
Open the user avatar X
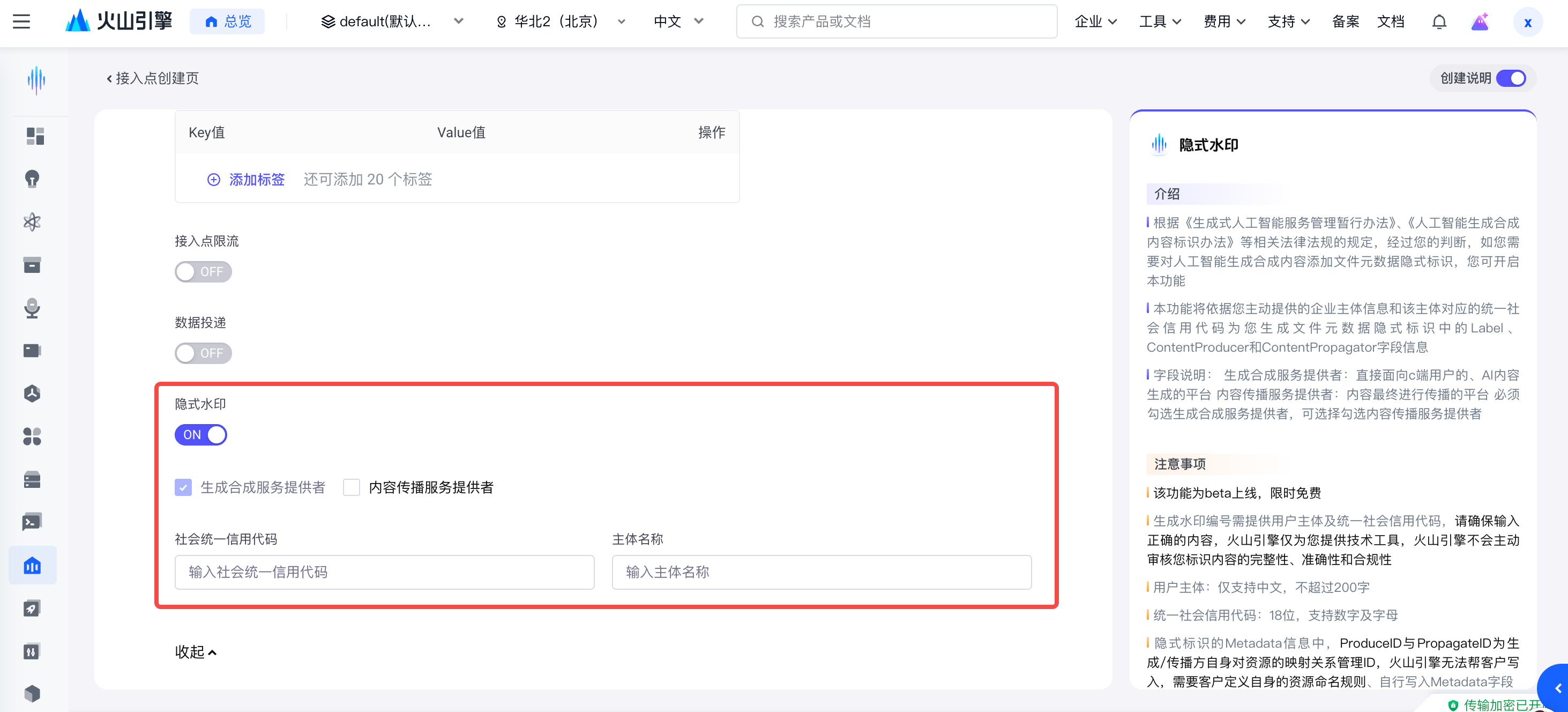(1527, 23)
